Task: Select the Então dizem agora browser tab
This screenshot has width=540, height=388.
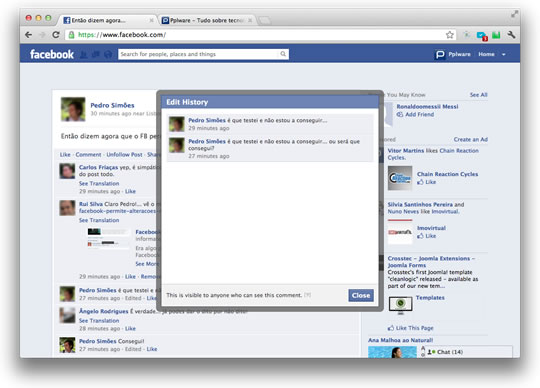Action: coord(107,20)
